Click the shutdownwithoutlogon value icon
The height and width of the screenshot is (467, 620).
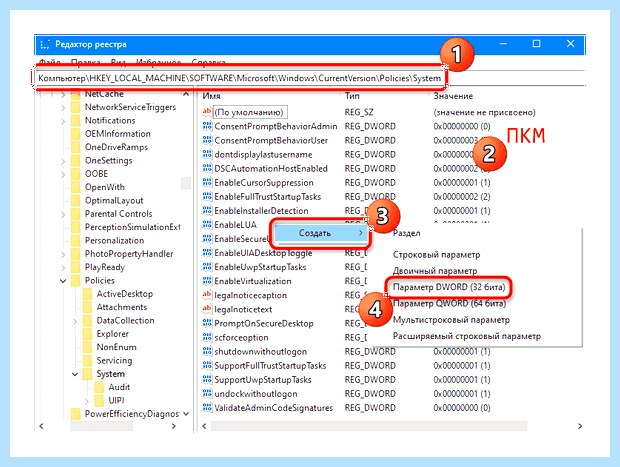point(207,351)
